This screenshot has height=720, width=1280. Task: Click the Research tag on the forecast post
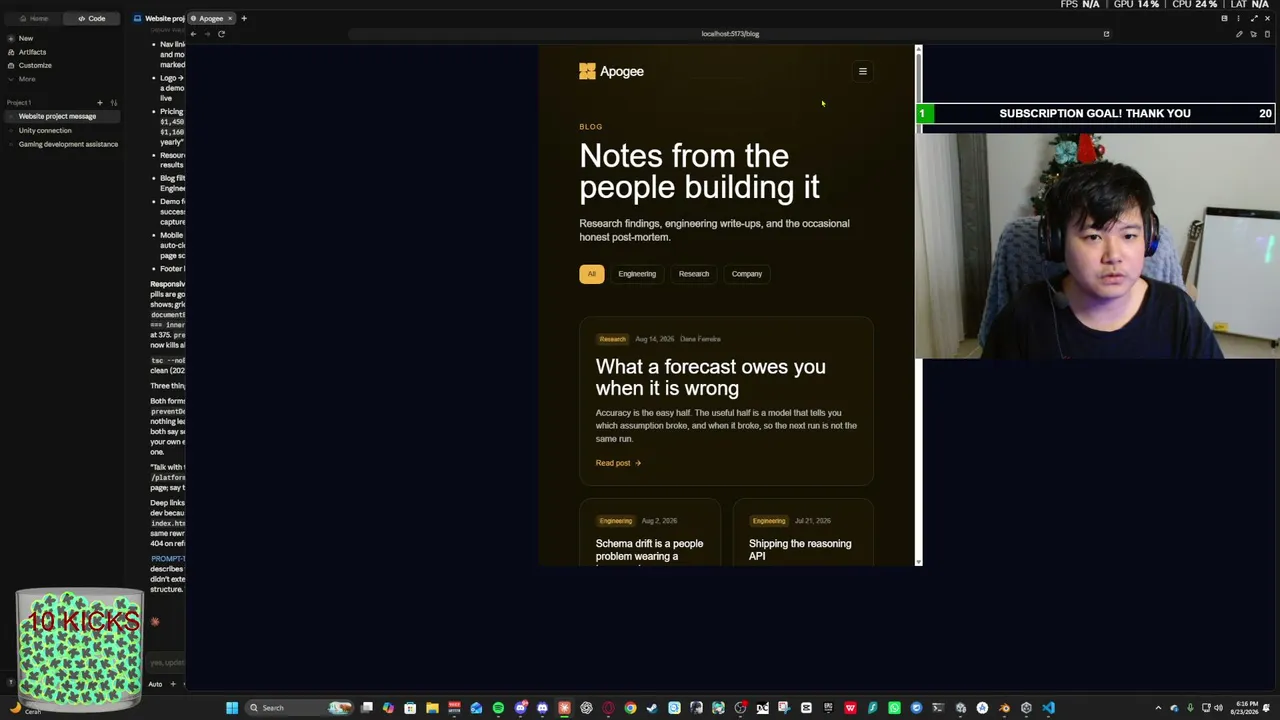(x=612, y=339)
